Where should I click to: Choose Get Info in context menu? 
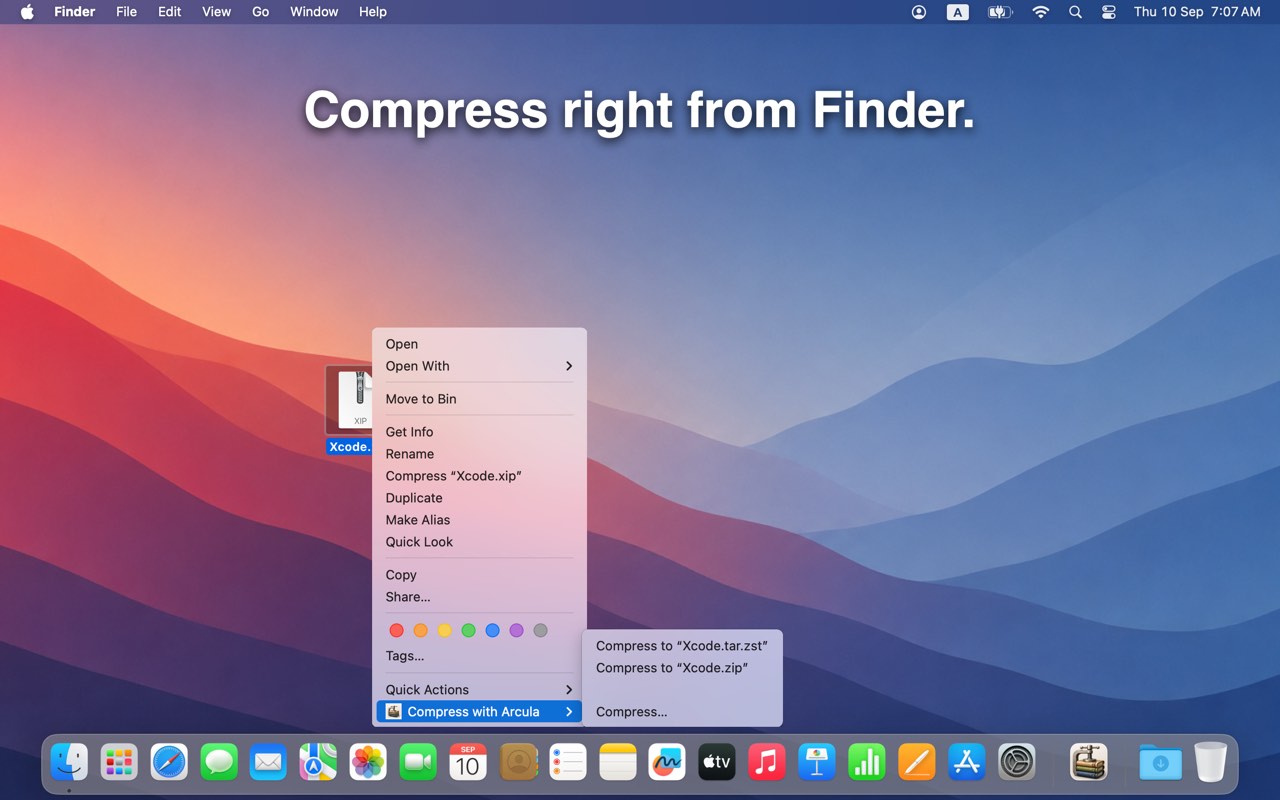pos(479,432)
